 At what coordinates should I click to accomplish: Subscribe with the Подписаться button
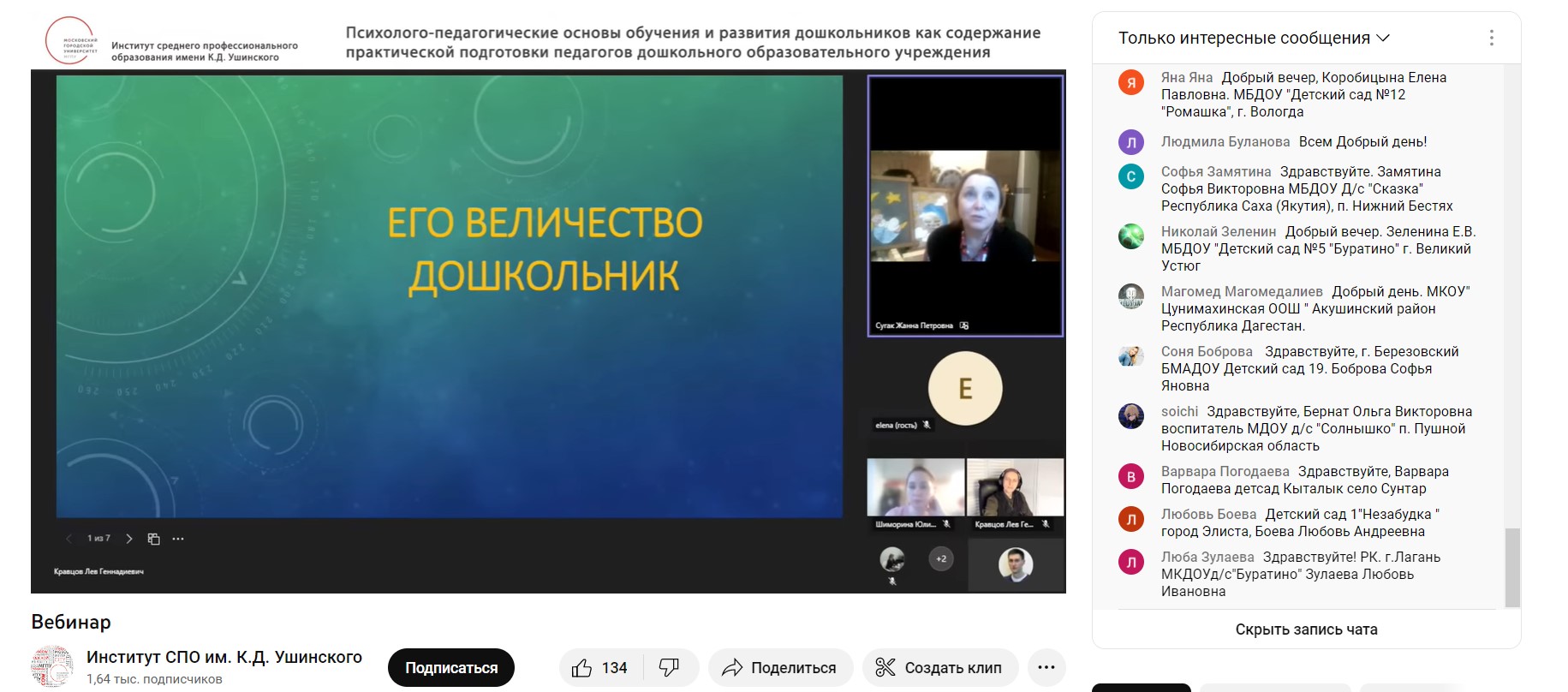[x=451, y=668]
